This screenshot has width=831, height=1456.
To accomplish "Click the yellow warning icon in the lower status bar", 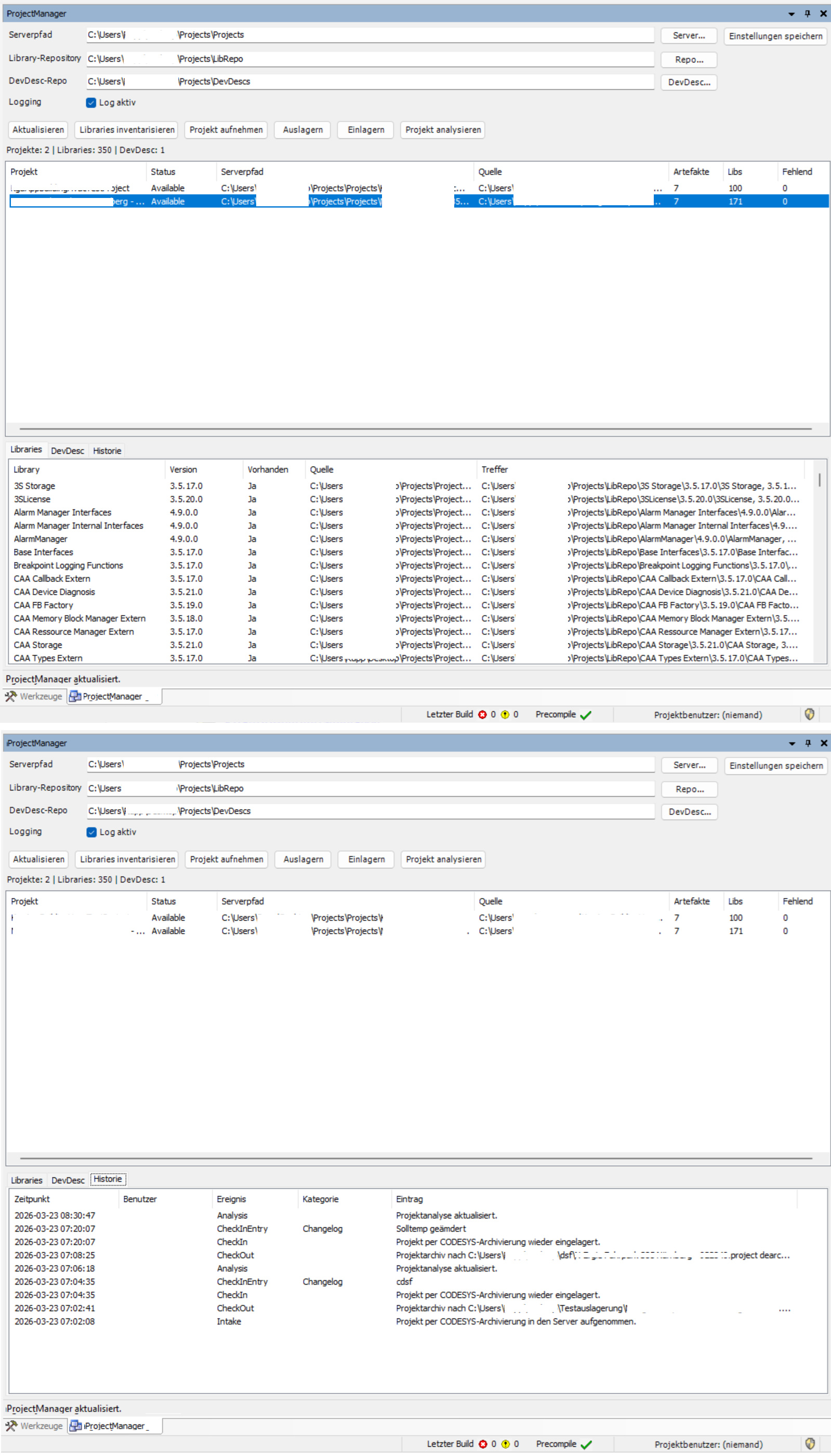I will [506, 1444].
